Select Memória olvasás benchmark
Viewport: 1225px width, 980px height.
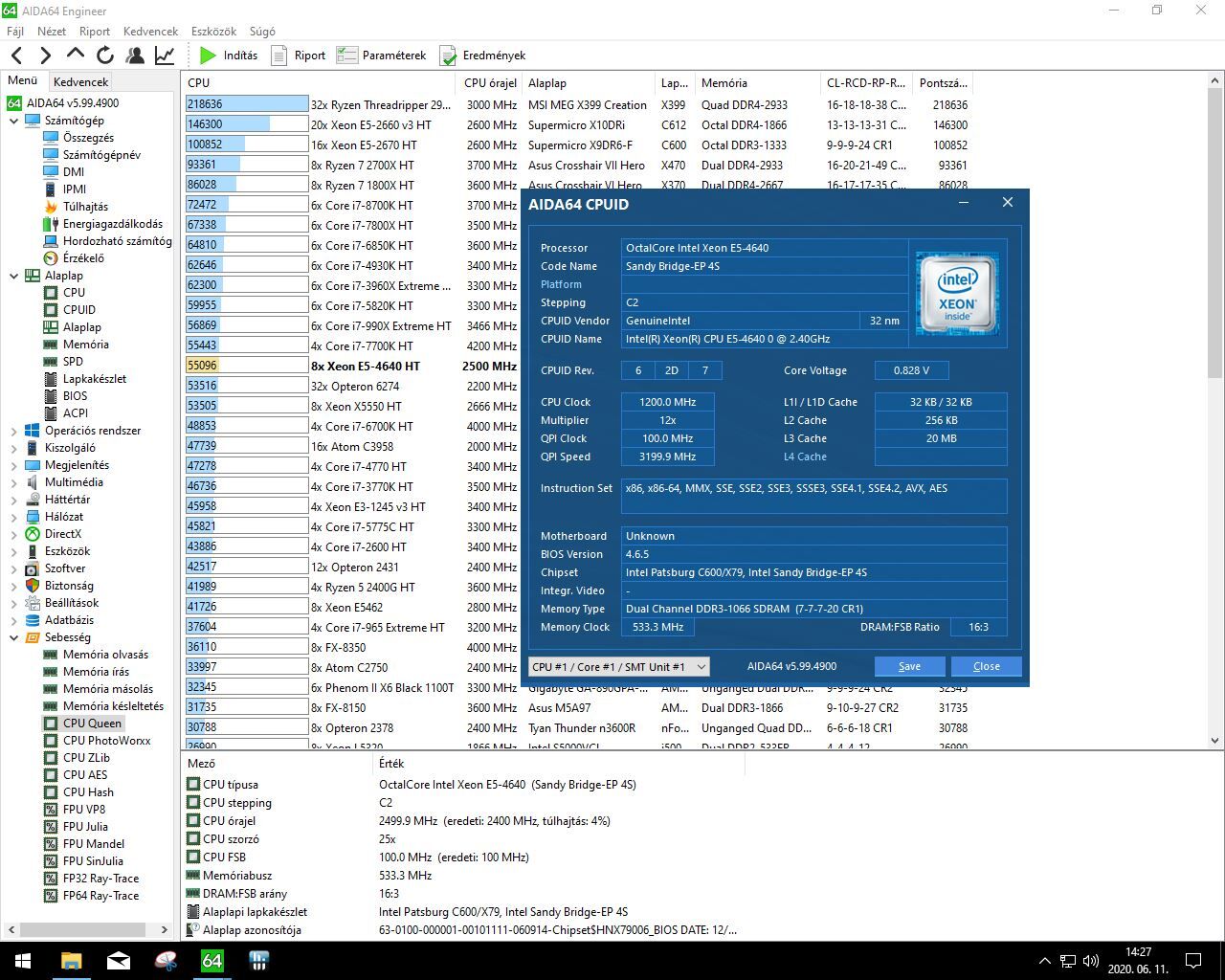click(105, 655)
